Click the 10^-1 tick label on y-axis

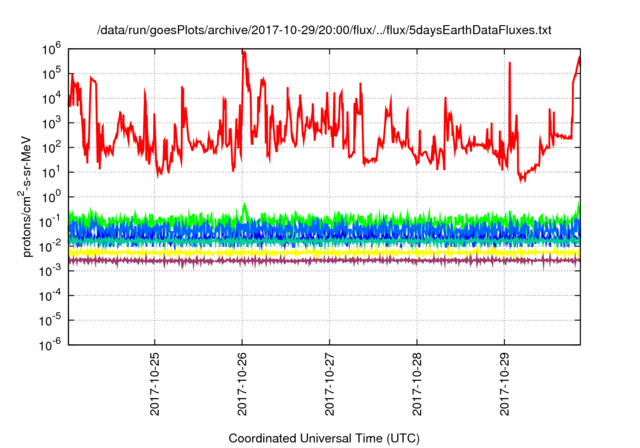[50, 222]
